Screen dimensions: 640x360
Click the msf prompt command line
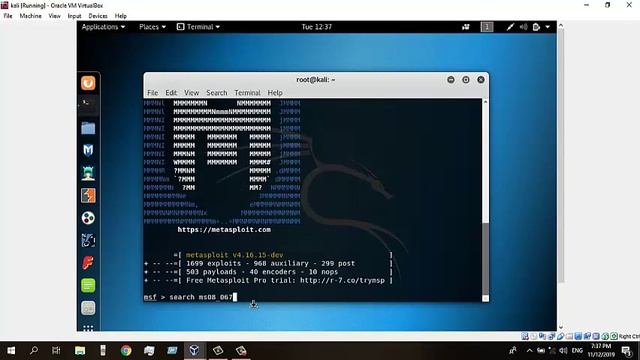click(190, 297)
